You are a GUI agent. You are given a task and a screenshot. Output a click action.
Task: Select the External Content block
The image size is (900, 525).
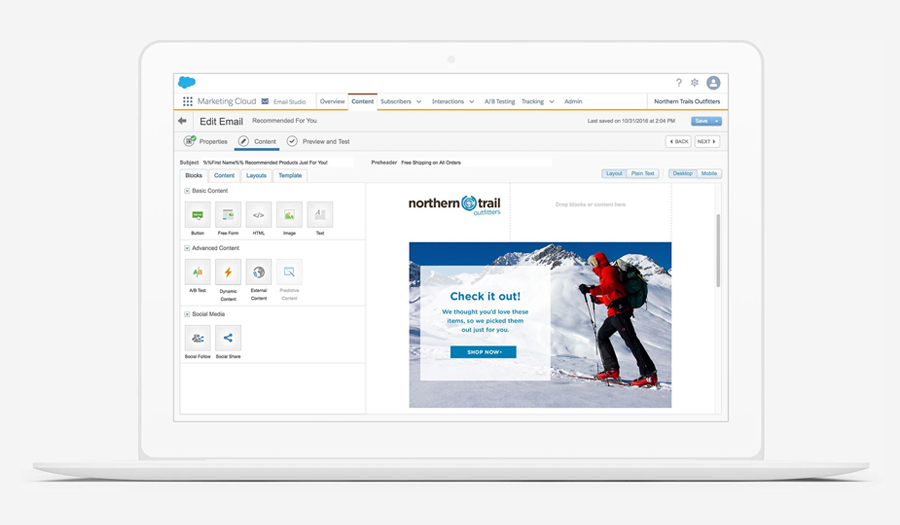point(259,272)
